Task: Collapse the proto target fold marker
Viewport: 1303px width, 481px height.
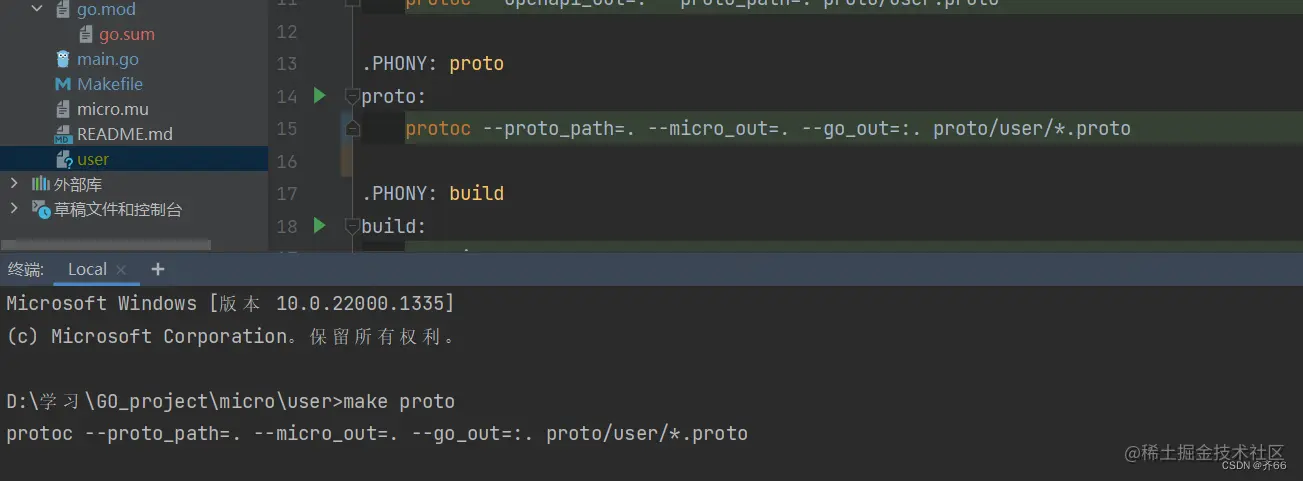Action: coord(351,97)
